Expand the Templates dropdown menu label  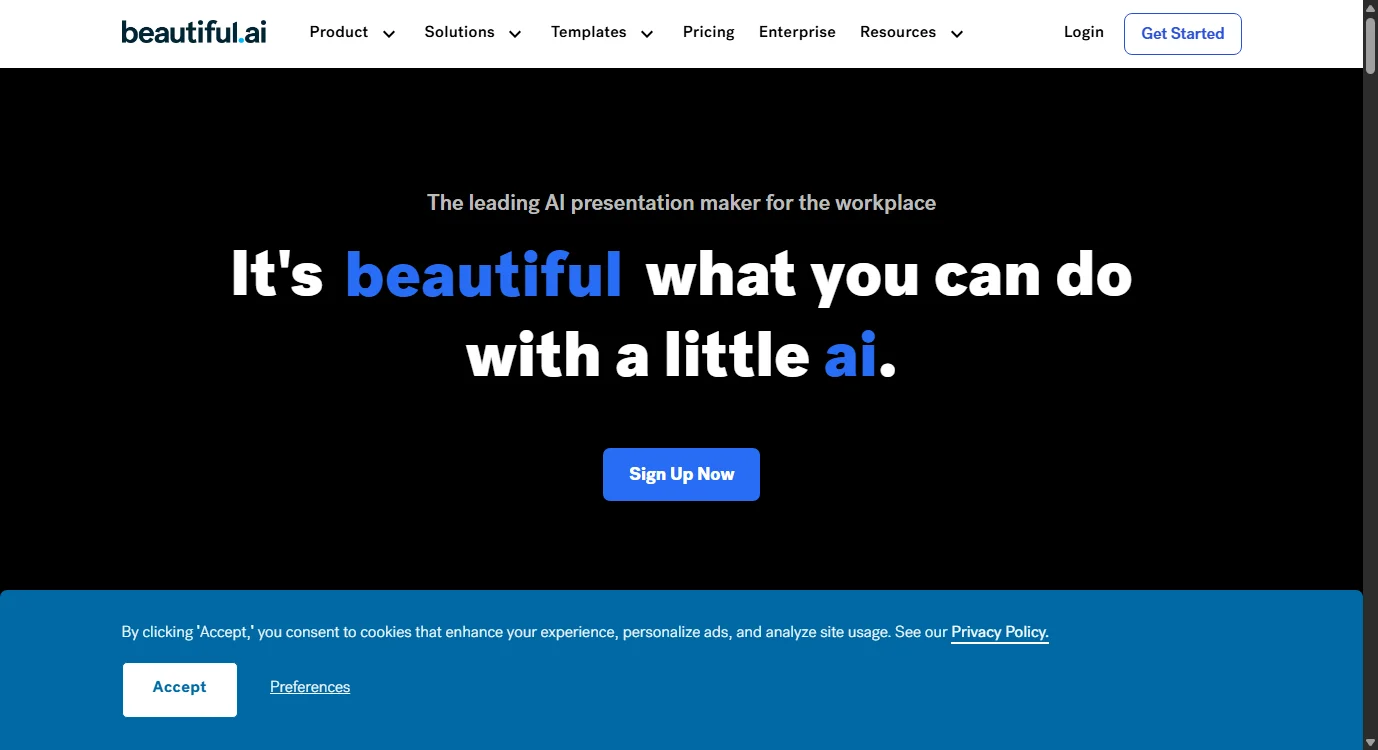[x=588, y=32]
